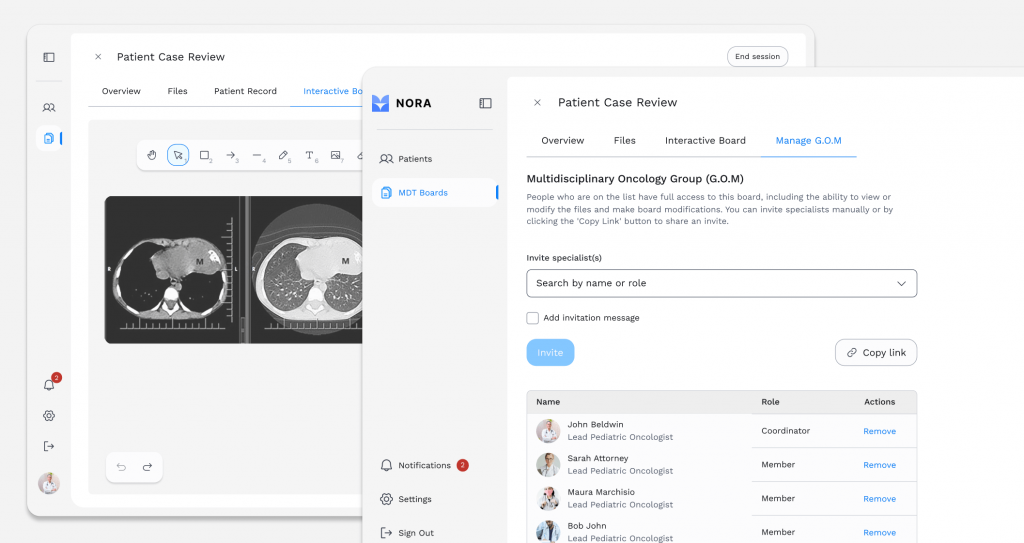Click Sign Out in NORA sidebar

tap(406, 533)
